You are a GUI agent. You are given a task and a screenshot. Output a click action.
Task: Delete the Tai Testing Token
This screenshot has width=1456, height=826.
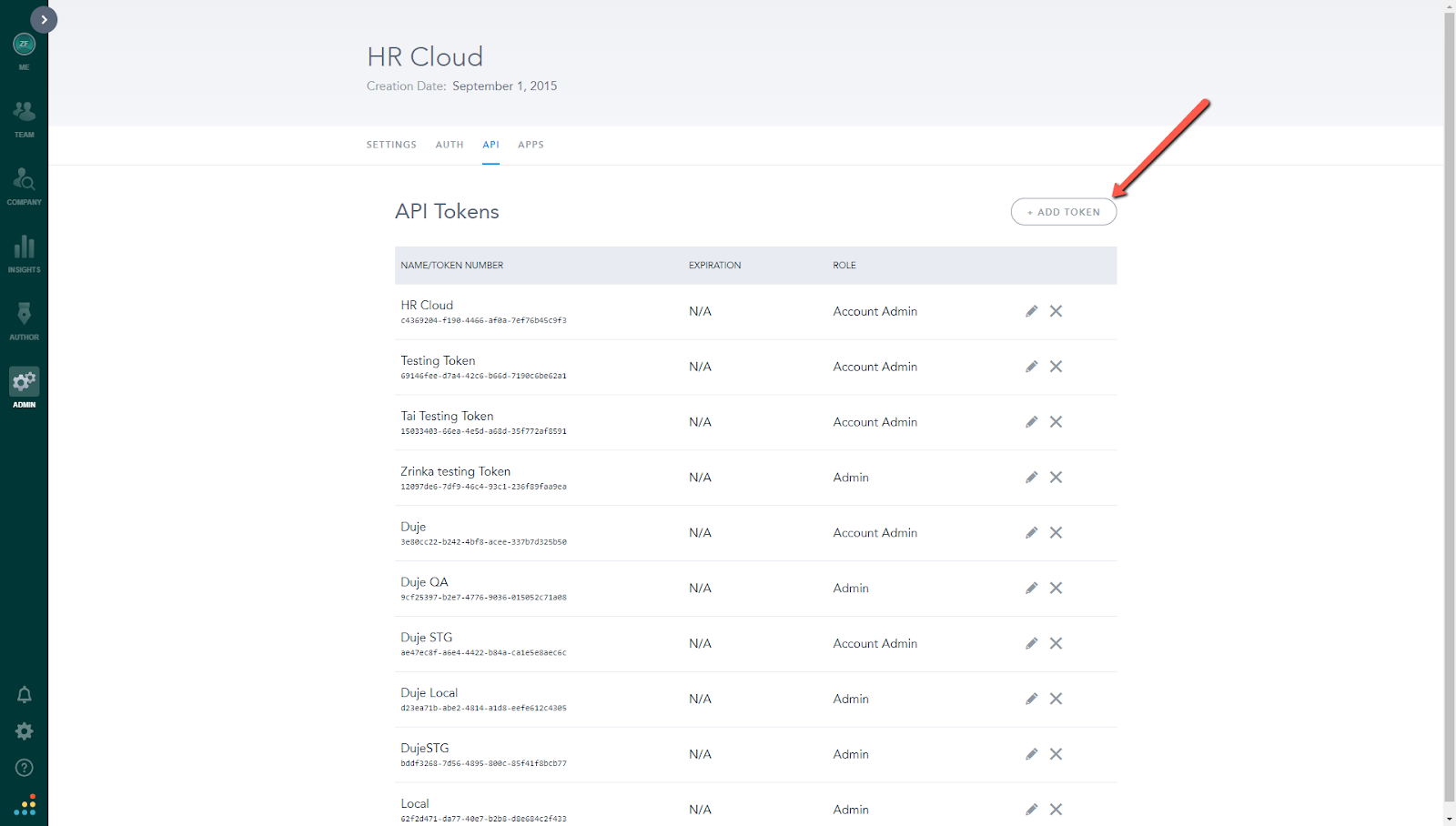pos(1056,422)
